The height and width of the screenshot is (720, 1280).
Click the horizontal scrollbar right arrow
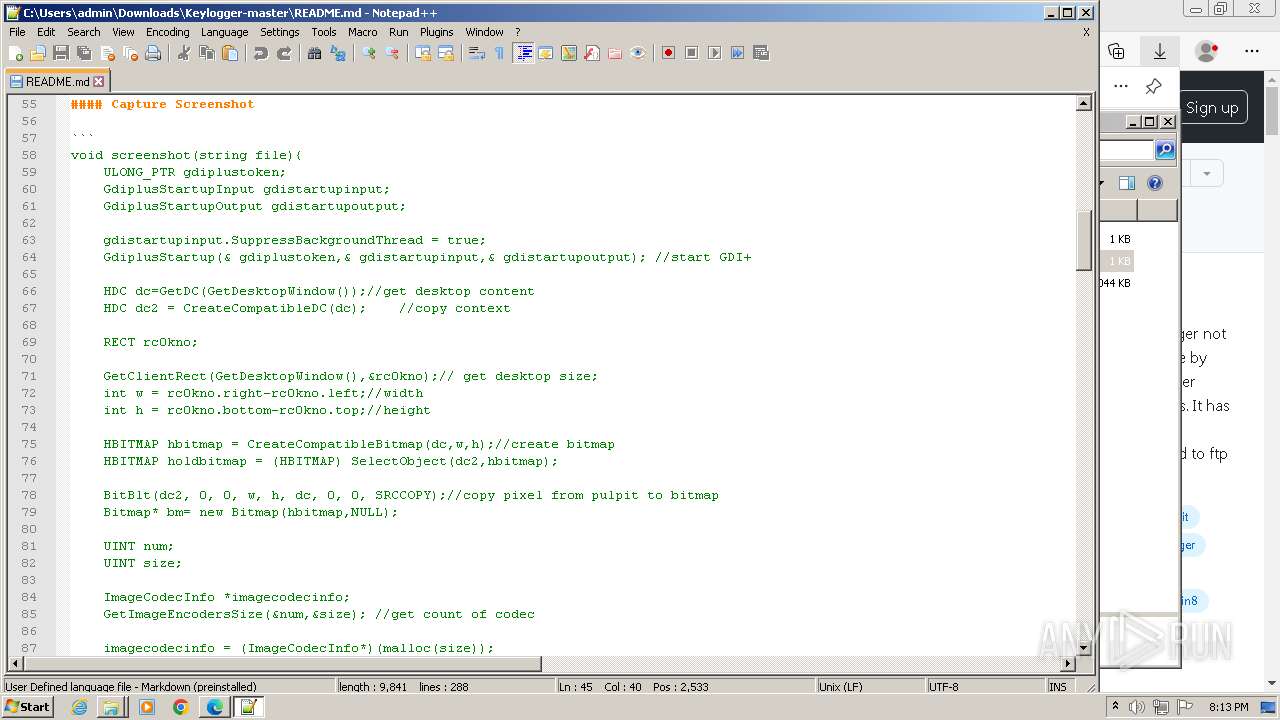(1068, 663)
